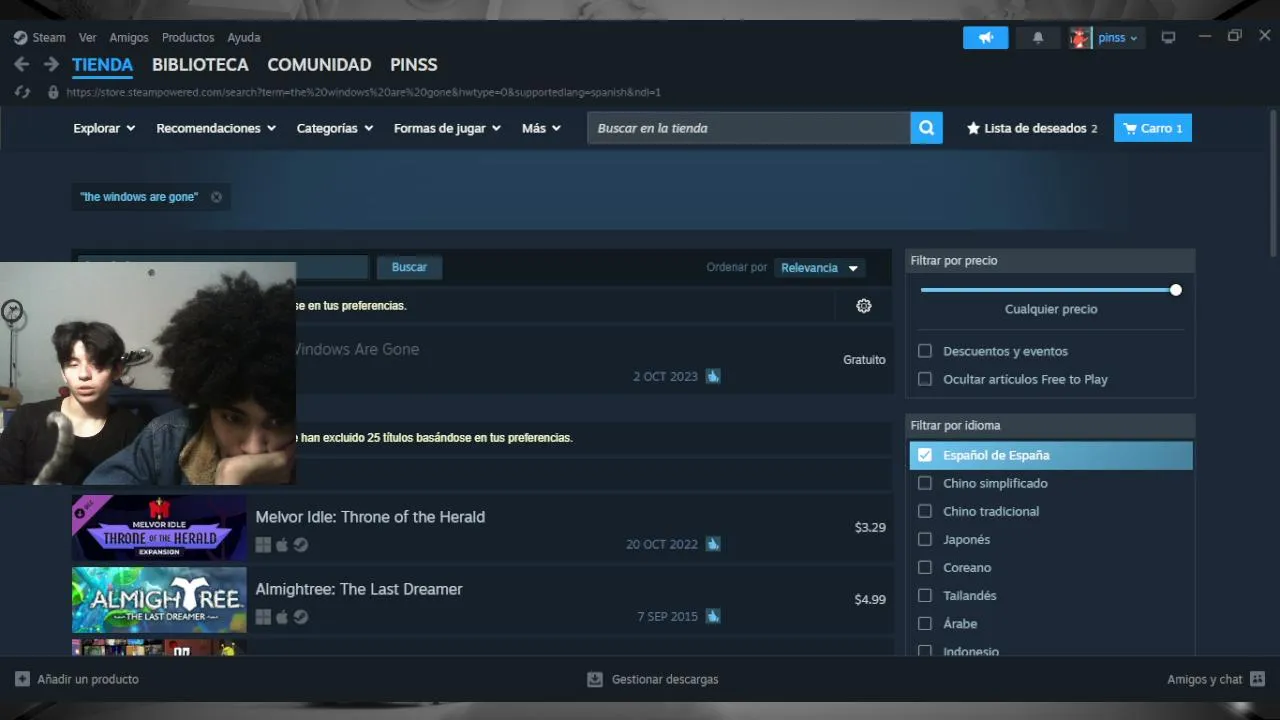This screenshot has height=720, width=1280.
Task: Expand the Explorar dropdown
Action: pyautogui.click(x=104, y=128)
